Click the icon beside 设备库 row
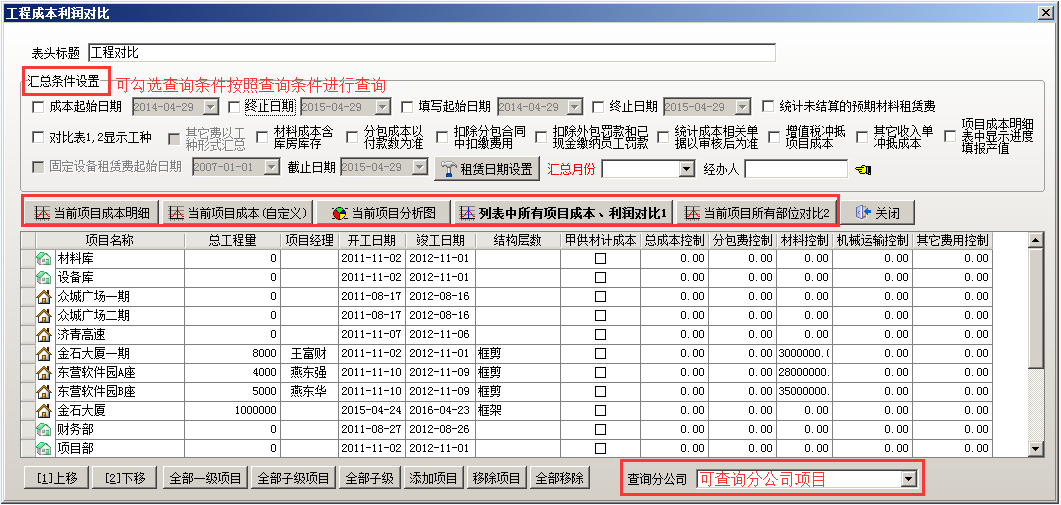The width and height of the screenshot is (1061, 505). [x=44, y=277]
